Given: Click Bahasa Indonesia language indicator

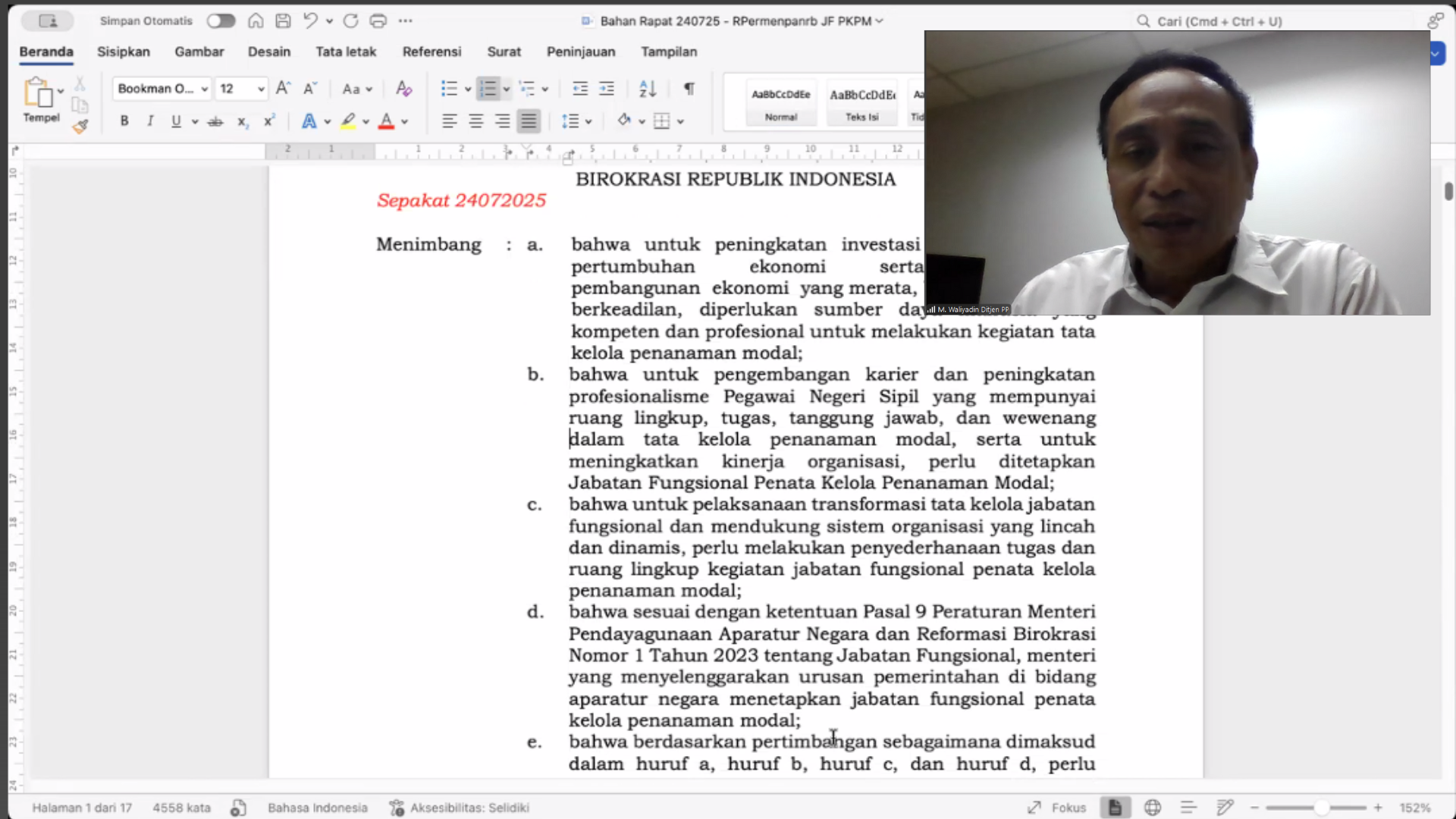Looking at the screenshot, I should [317, 808].
